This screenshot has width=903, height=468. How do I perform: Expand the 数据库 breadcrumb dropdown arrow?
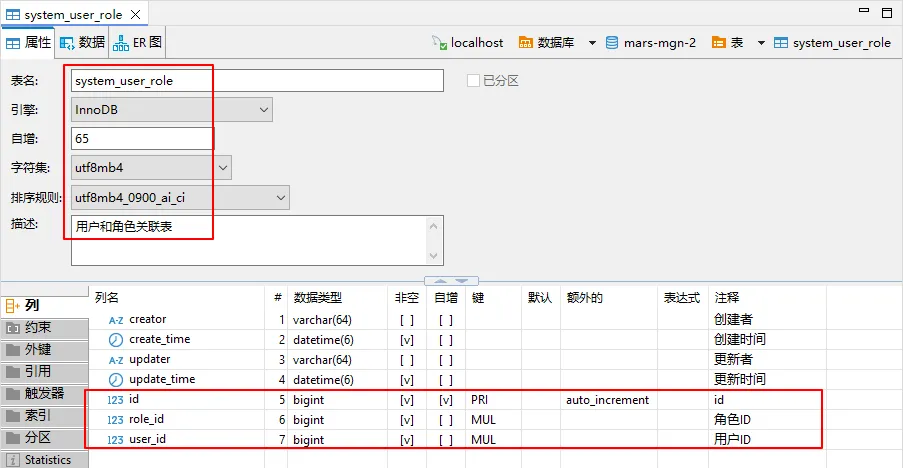pos(592,43)
